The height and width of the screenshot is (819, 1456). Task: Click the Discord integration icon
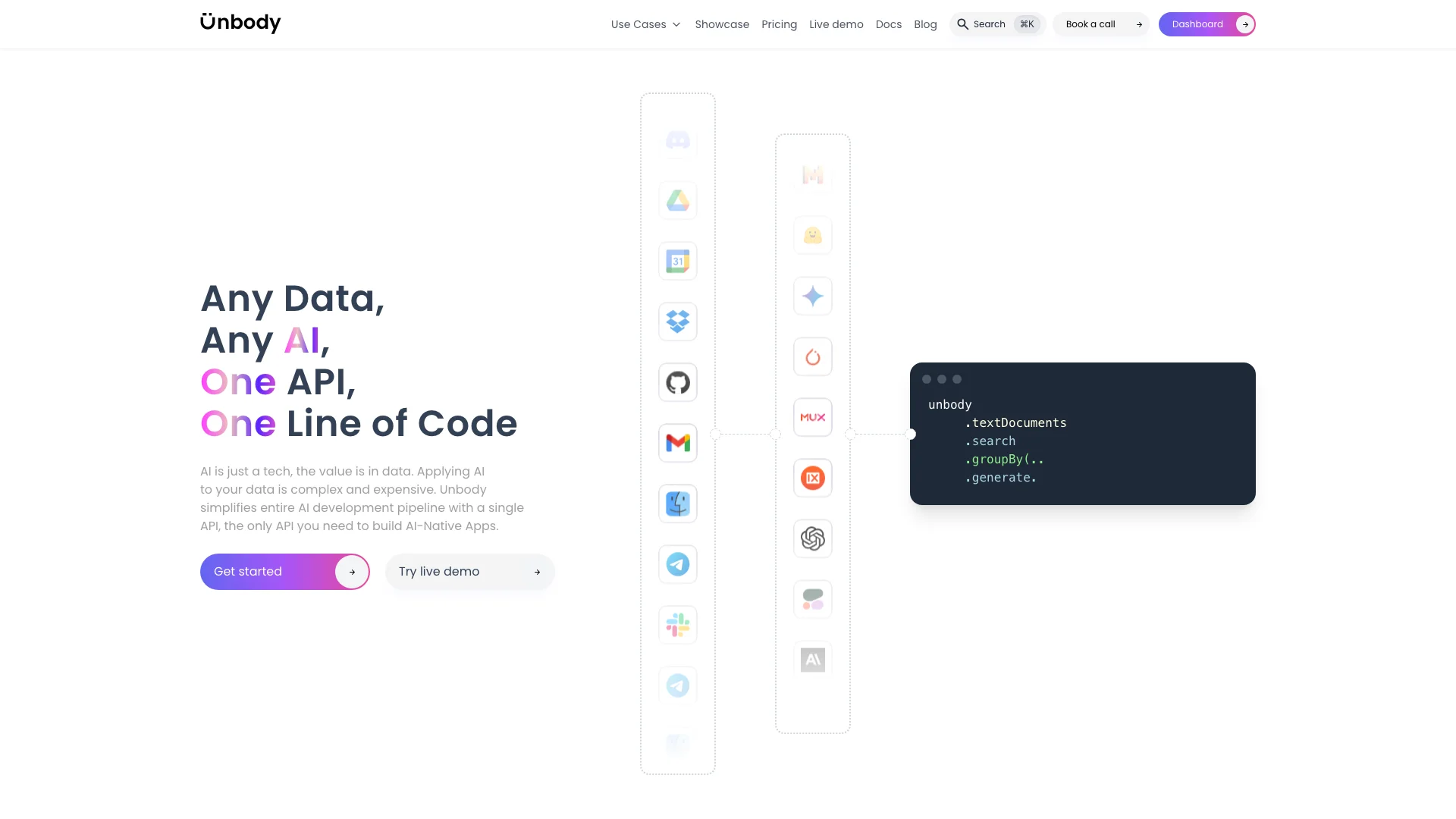point(678,140)
